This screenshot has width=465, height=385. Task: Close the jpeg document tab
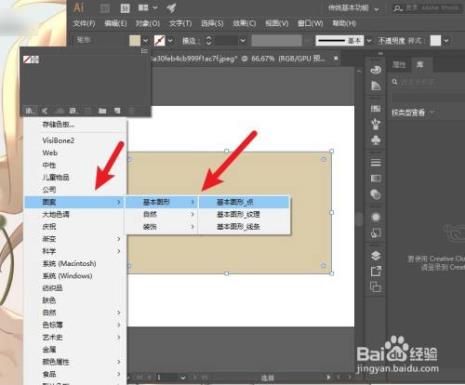336,58
